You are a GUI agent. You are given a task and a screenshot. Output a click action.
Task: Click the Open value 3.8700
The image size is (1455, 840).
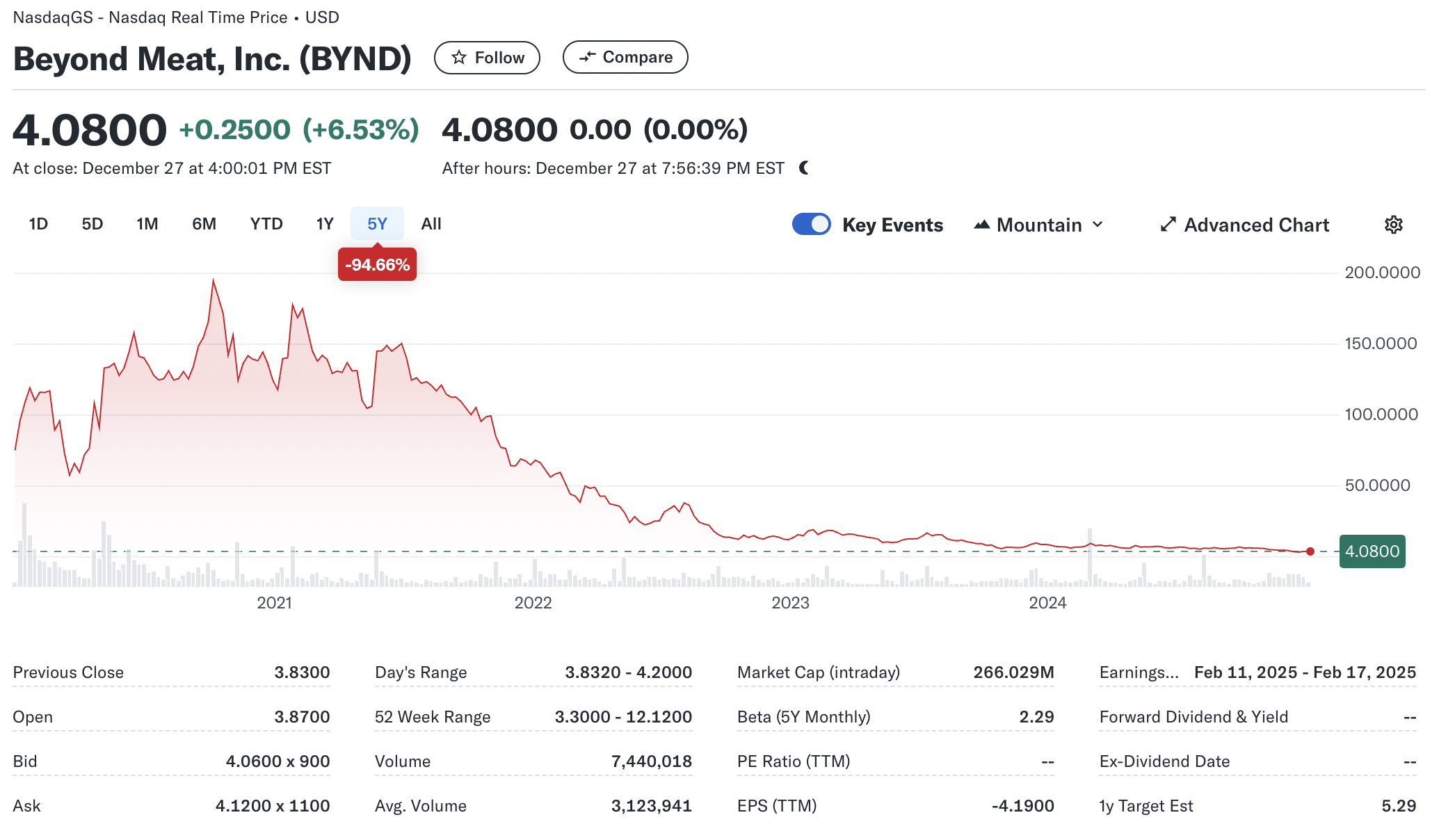pyautogui.click(x=302, y=717)
